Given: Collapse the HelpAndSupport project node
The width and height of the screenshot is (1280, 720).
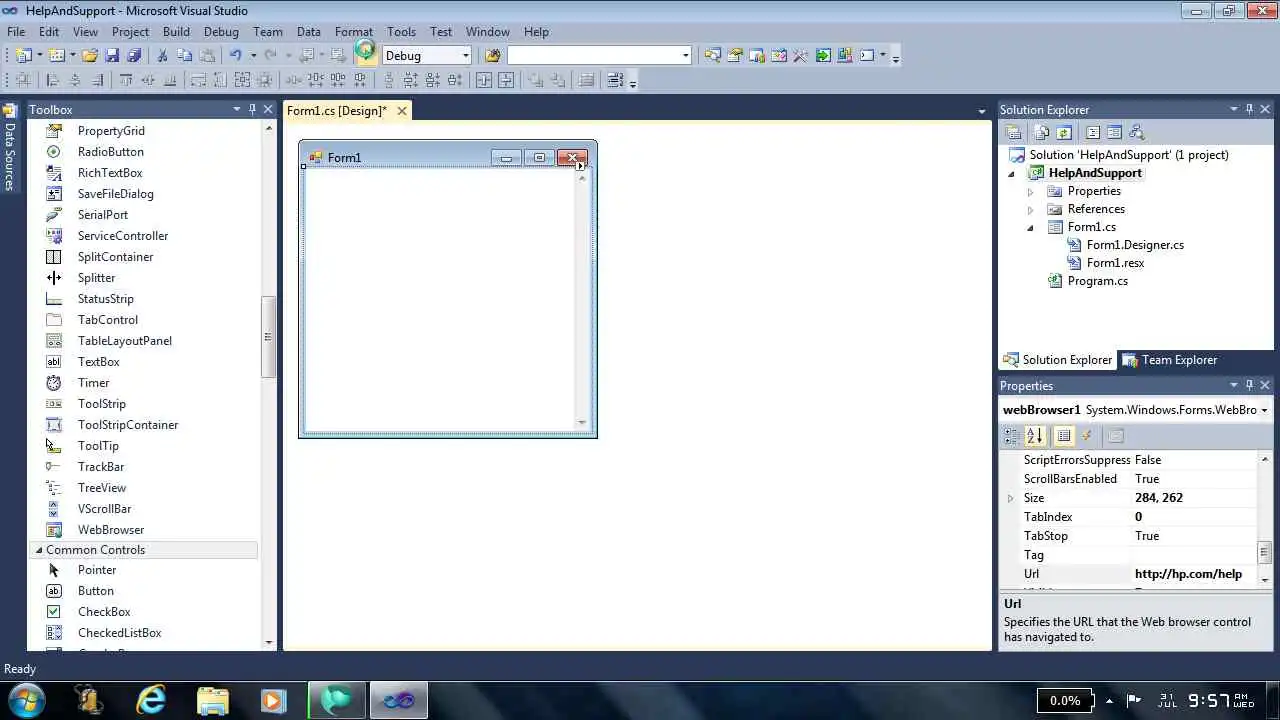Looking at the screenshot, I should click(x=1011, y=173).
